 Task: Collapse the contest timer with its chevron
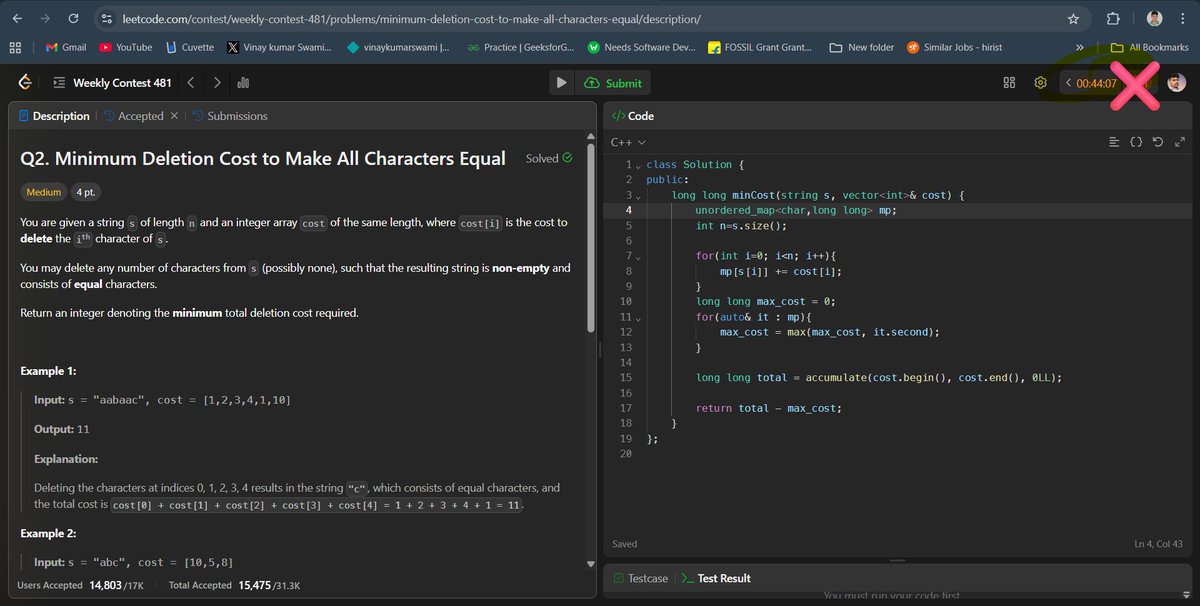click(x=1067, y=82)
